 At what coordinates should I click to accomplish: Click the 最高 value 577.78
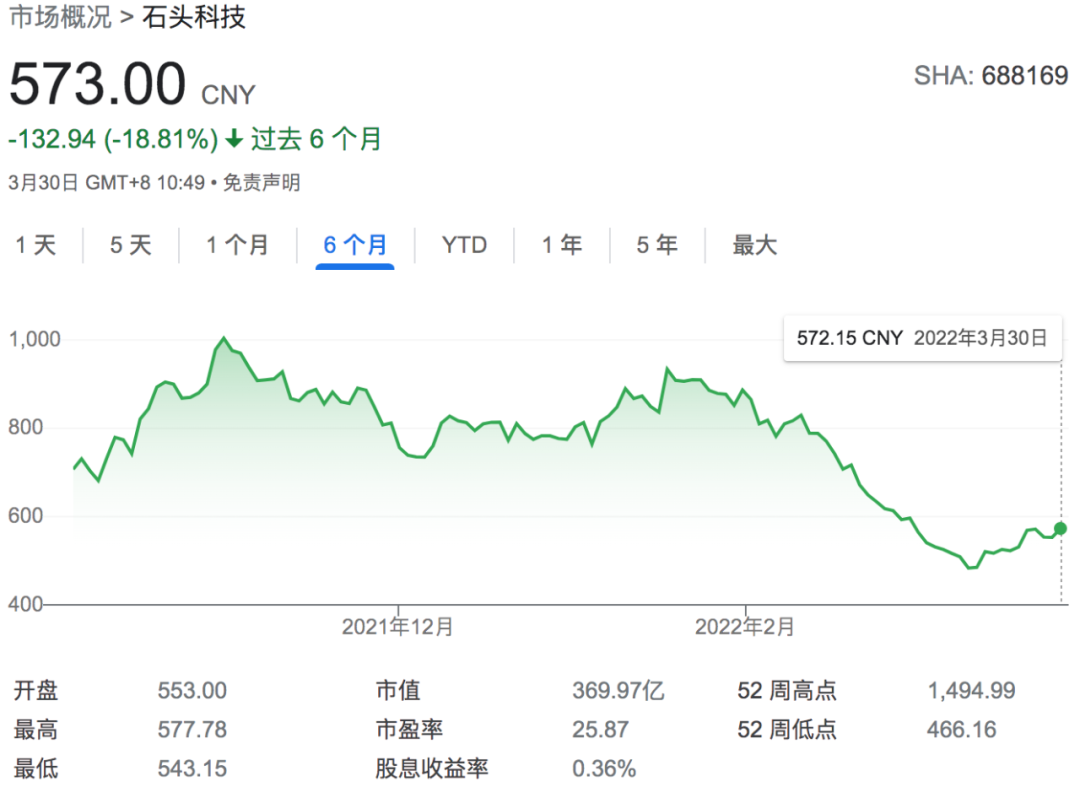click(x=192, y=730)
